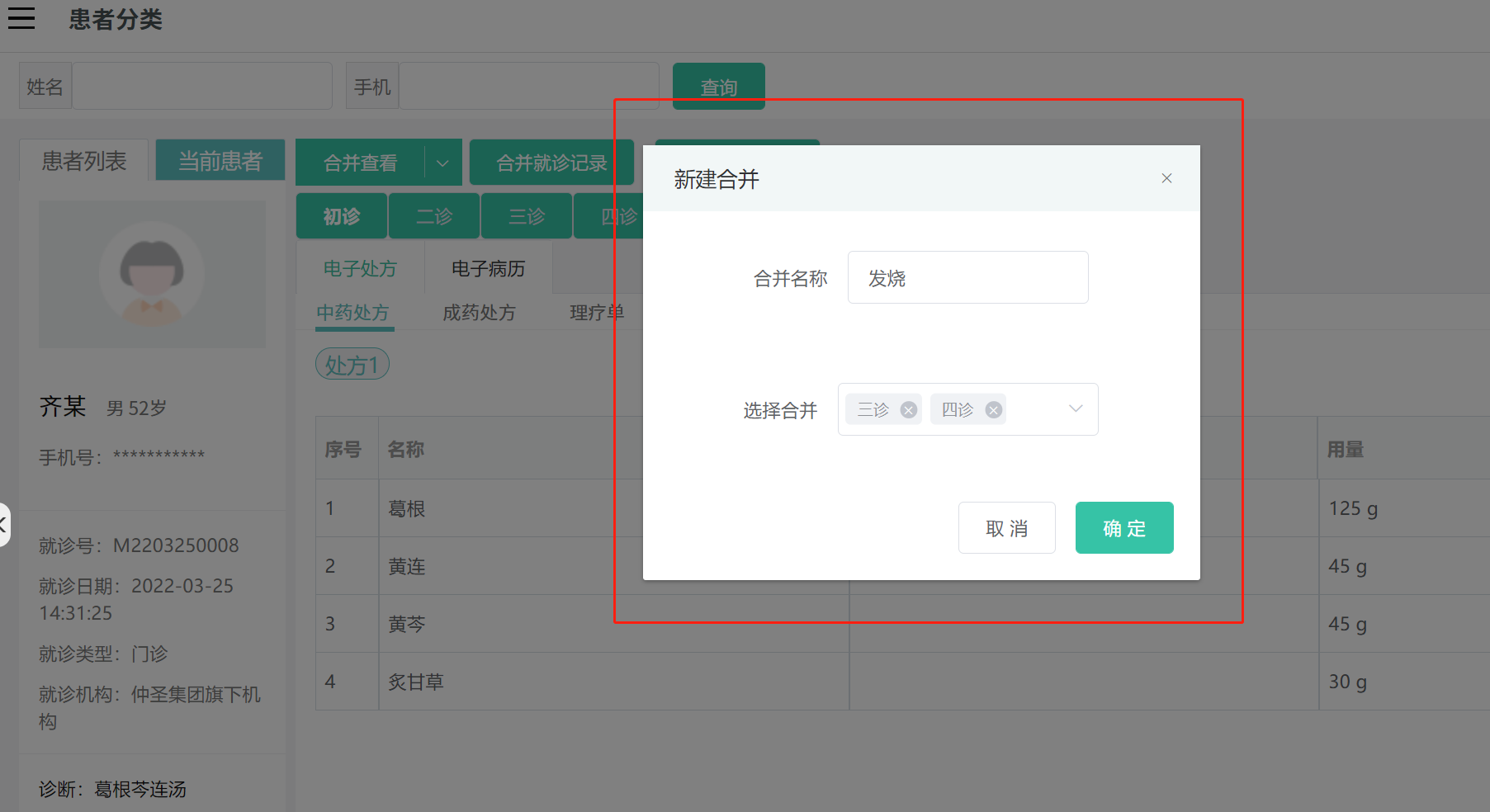Remove the 四诊 tag with its x icon
The width and height of the screenshot is (1490, 812).
993,410
